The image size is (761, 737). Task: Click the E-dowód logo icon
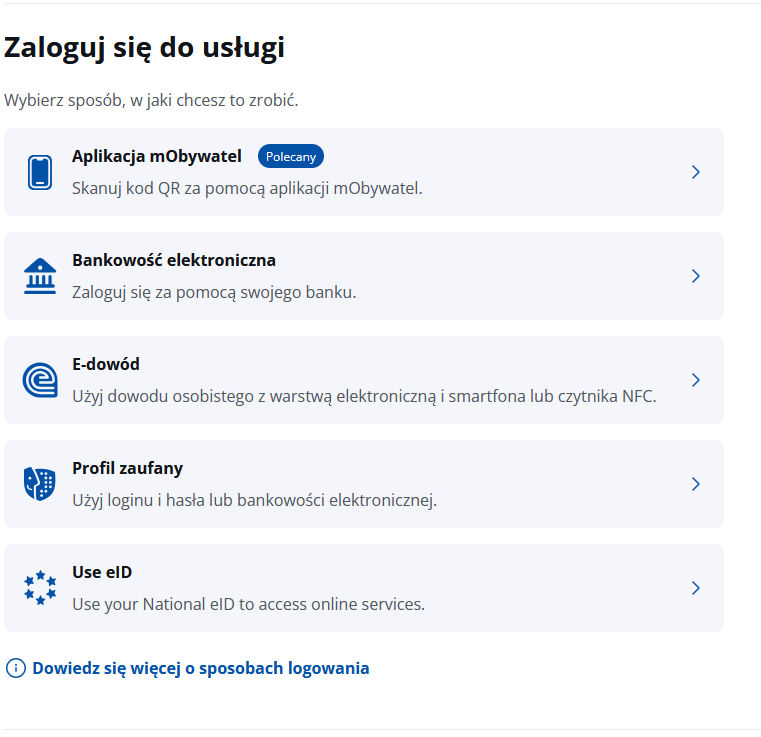point(40,380)
